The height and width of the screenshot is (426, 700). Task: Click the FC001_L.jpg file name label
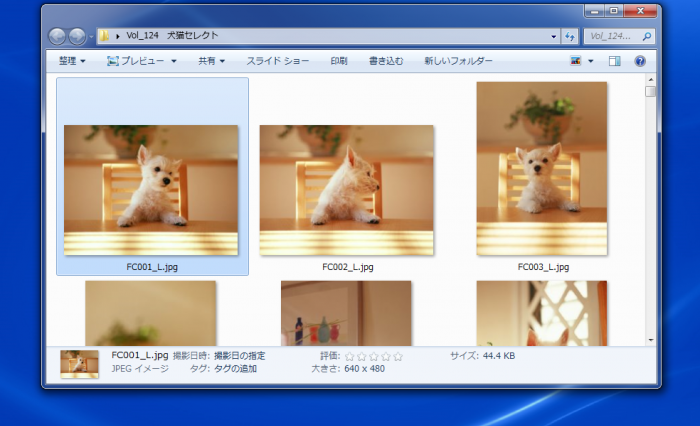152,267
